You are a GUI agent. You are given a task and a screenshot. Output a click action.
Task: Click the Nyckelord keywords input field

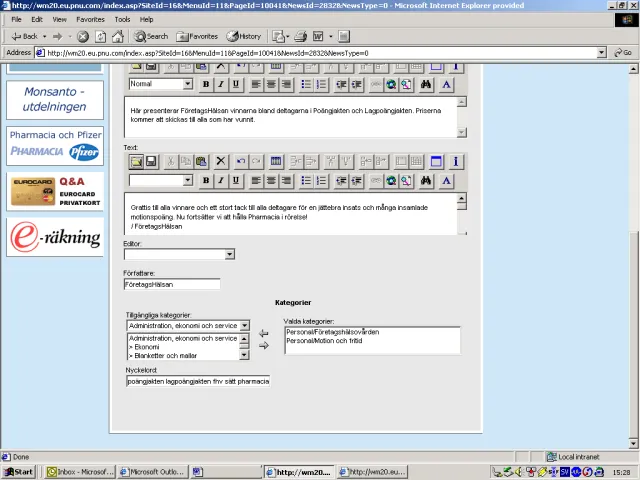(198, 381)
